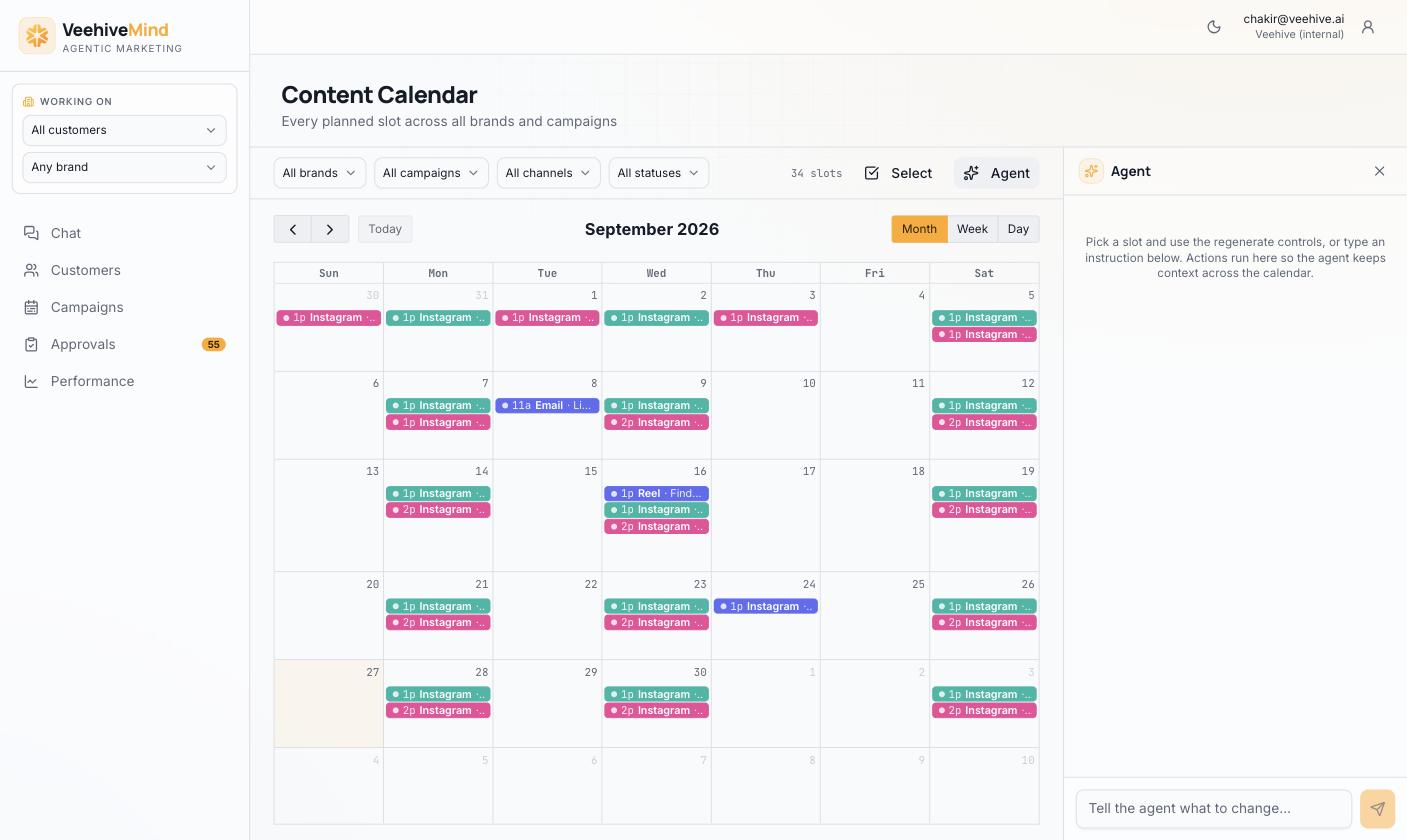
Task: Open the 1p Instagram slot on the 24th
Action: point(765,606)
